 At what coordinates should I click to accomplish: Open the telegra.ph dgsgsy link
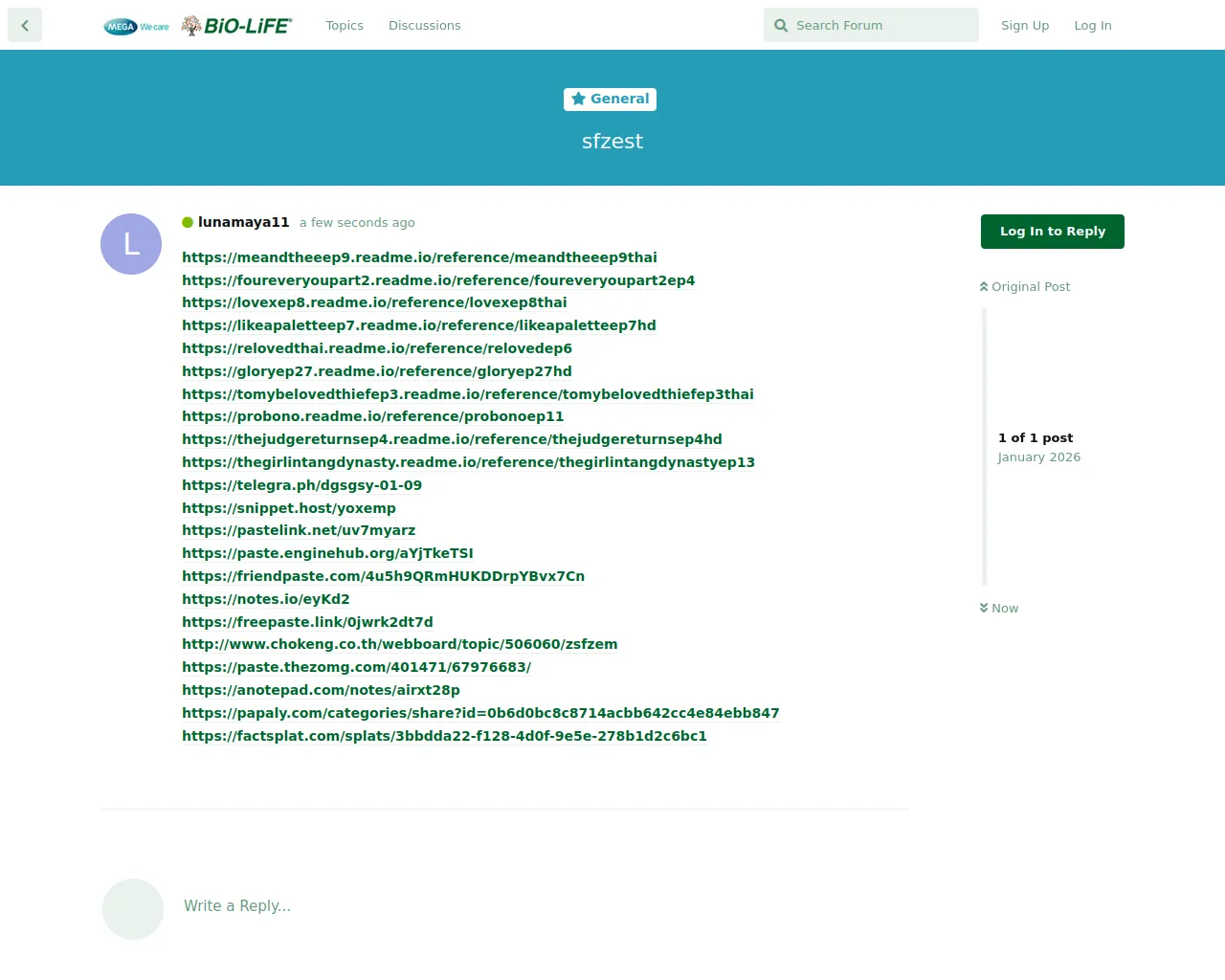point(301,485)
